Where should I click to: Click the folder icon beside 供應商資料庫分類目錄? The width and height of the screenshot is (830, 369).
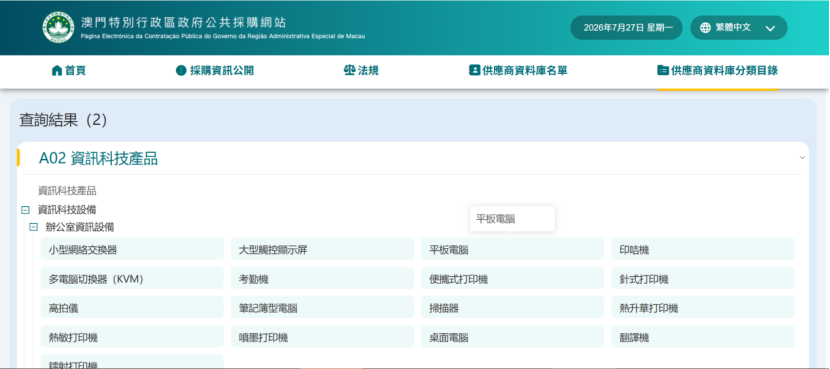pos(663,70)
